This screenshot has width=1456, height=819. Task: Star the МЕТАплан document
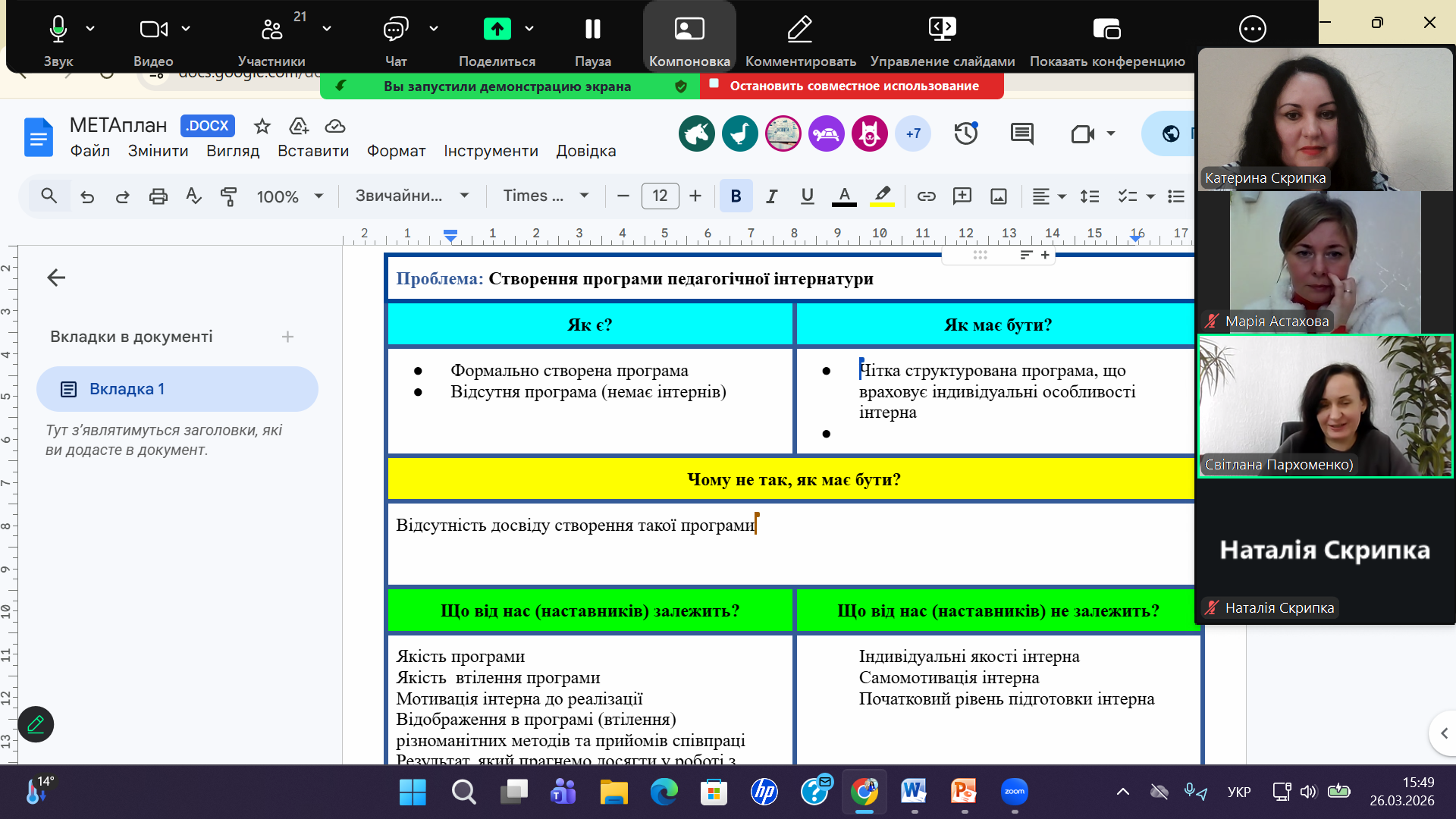[x=262, y=126]
